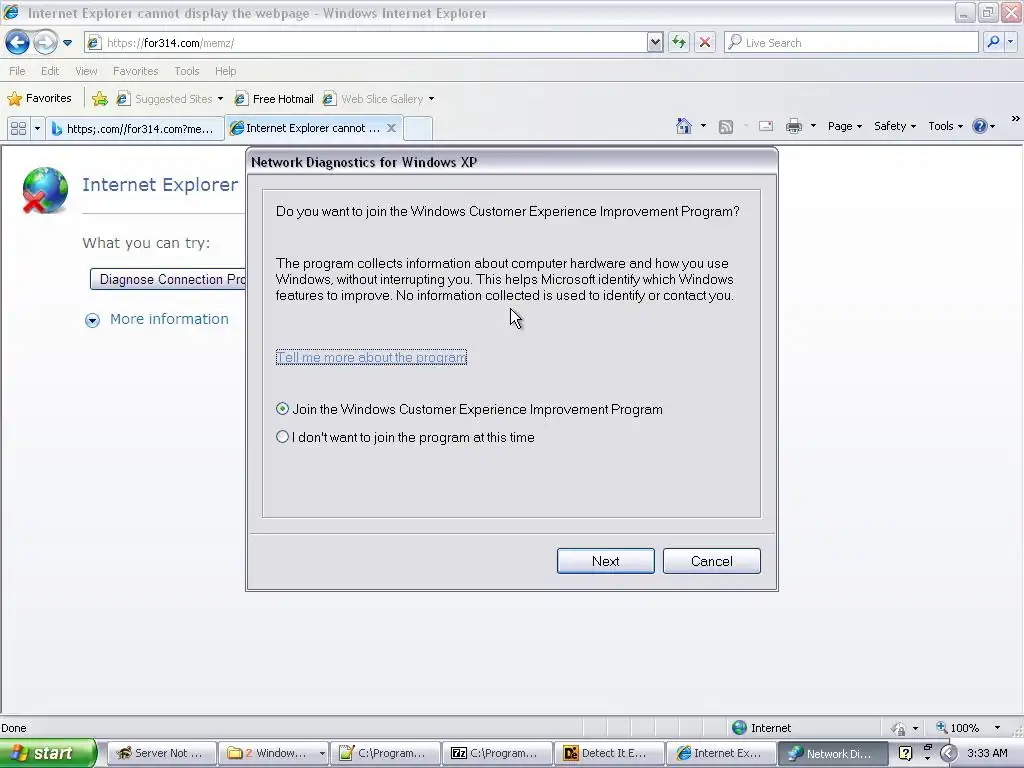Open the Server Not taskbar item
The width and height of the screenshot is (1024, 768).
tap(161, 753)
